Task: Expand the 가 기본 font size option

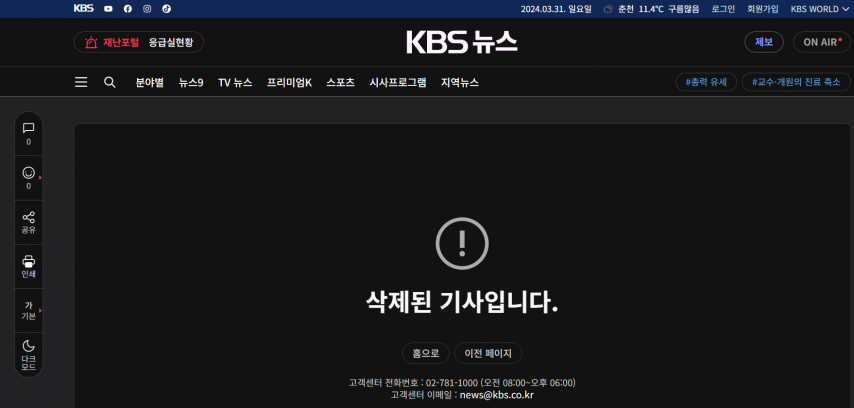Action: pos(28,310)
